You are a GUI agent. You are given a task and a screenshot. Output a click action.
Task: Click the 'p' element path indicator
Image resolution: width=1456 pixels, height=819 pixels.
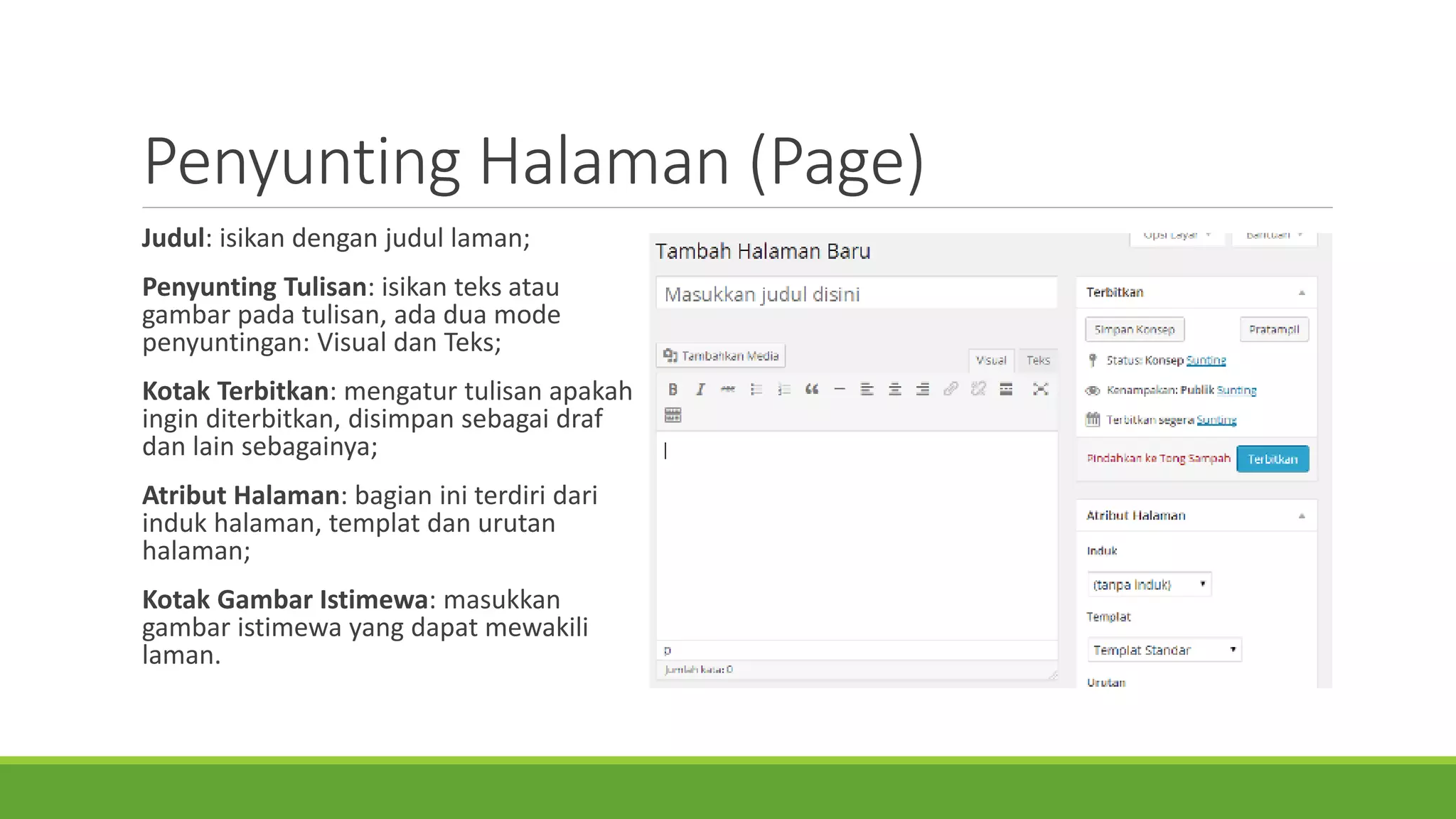pos(667,650)
